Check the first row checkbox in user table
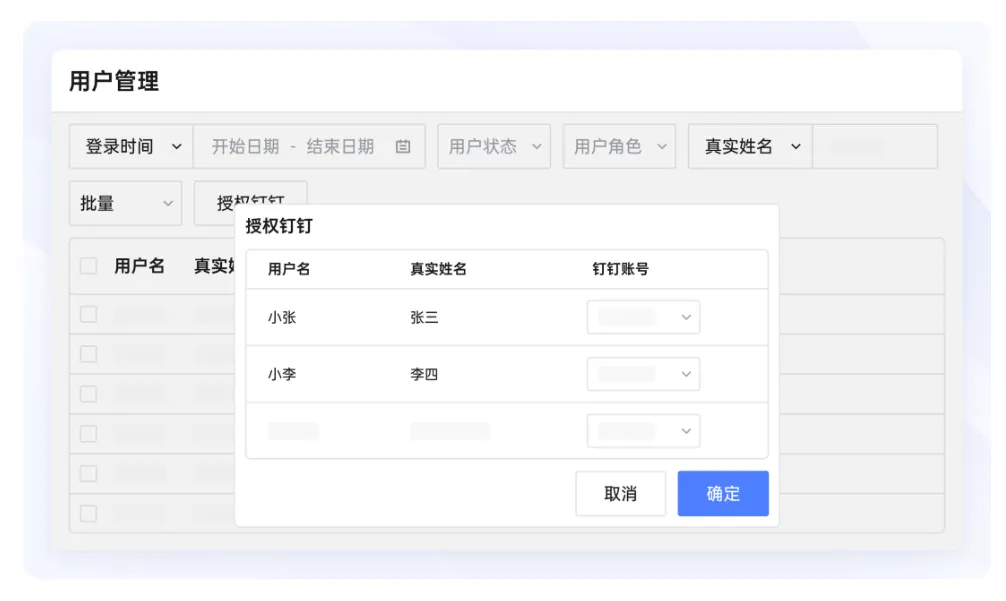The width and height of the screenshot is (1006, 601). click(89, 314)
